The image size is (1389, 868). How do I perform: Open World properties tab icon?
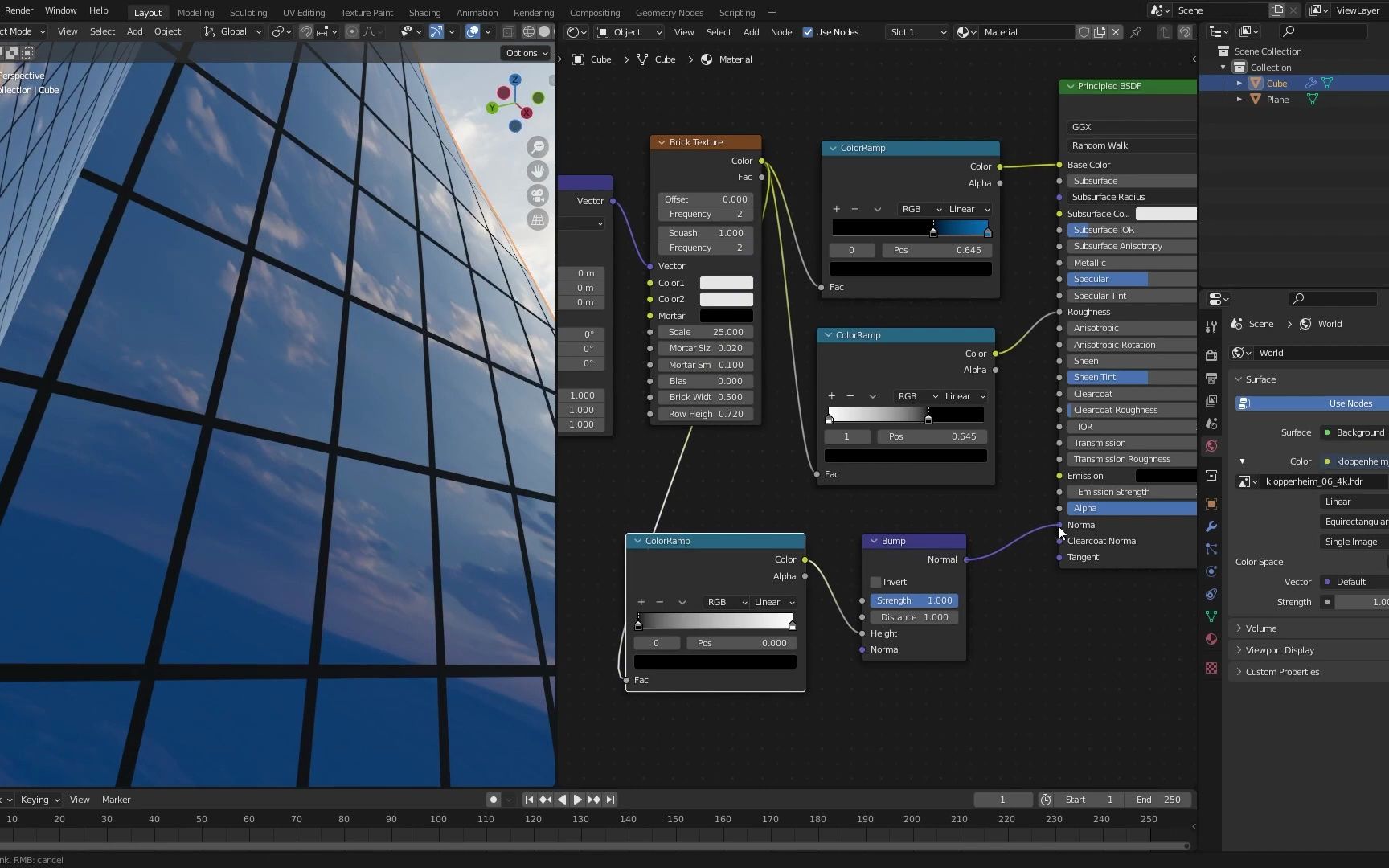[x=1211, y=446]
